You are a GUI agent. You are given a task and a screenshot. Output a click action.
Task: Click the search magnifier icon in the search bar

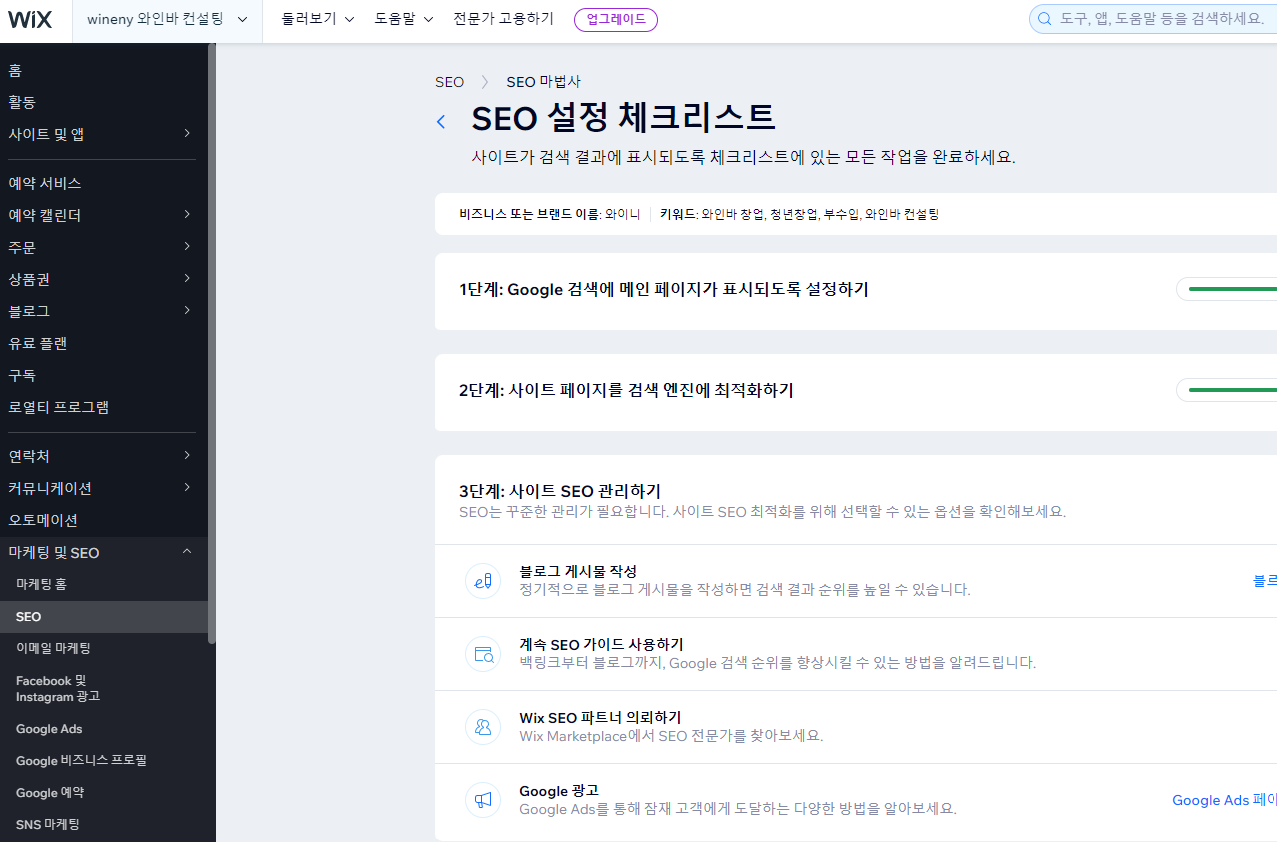(x=1044, y=19)
